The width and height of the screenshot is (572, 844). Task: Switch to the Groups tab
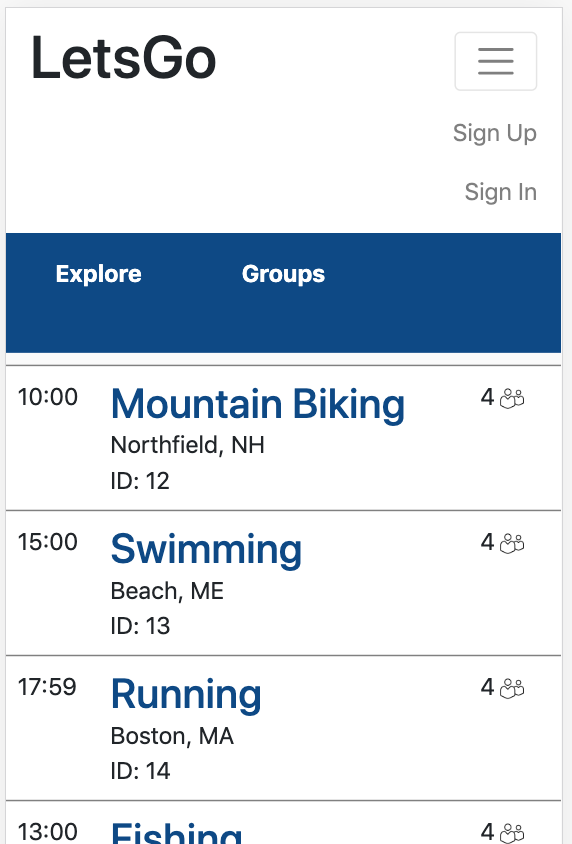coord(283,274)
